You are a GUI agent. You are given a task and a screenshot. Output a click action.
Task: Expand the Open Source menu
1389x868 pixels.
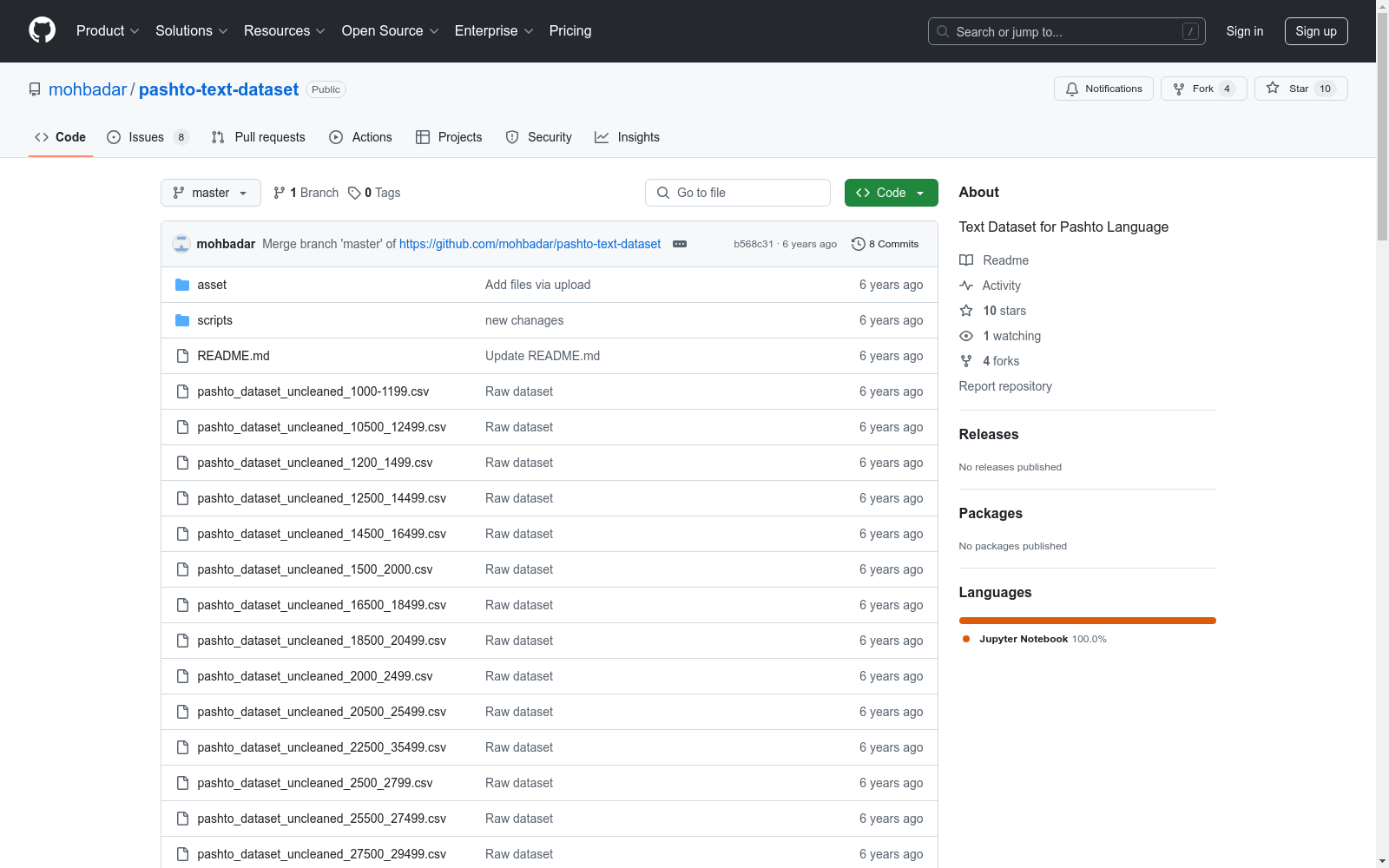[x=391, y=31]
